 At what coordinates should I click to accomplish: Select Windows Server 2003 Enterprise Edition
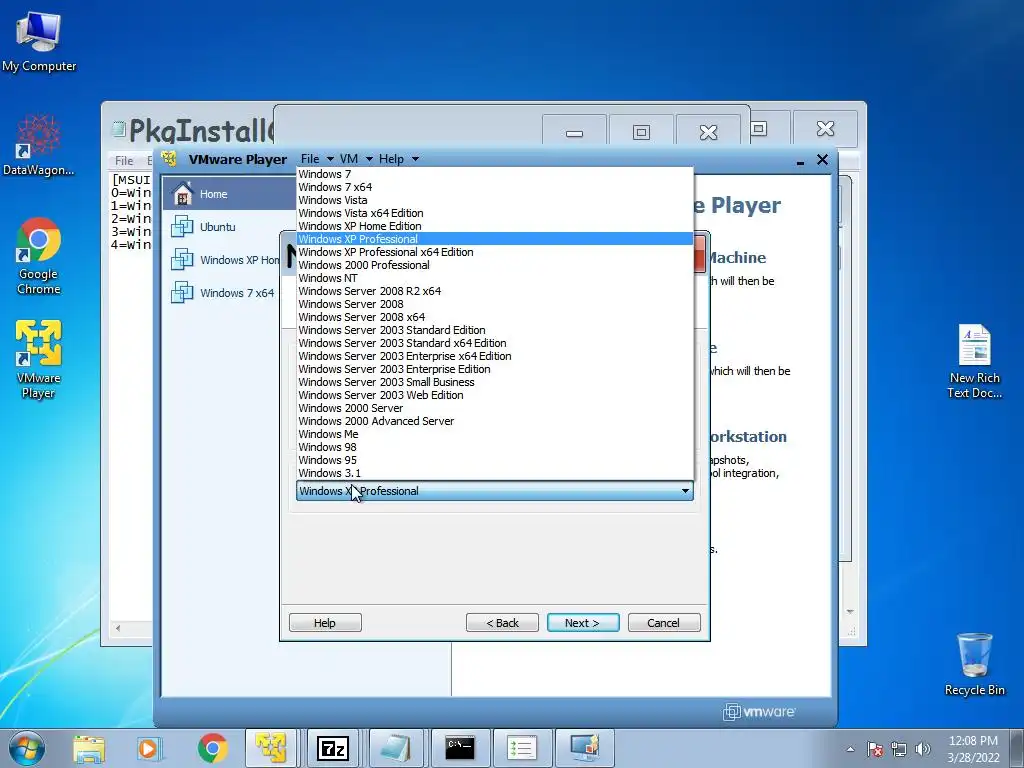click(x=494, y=370)
